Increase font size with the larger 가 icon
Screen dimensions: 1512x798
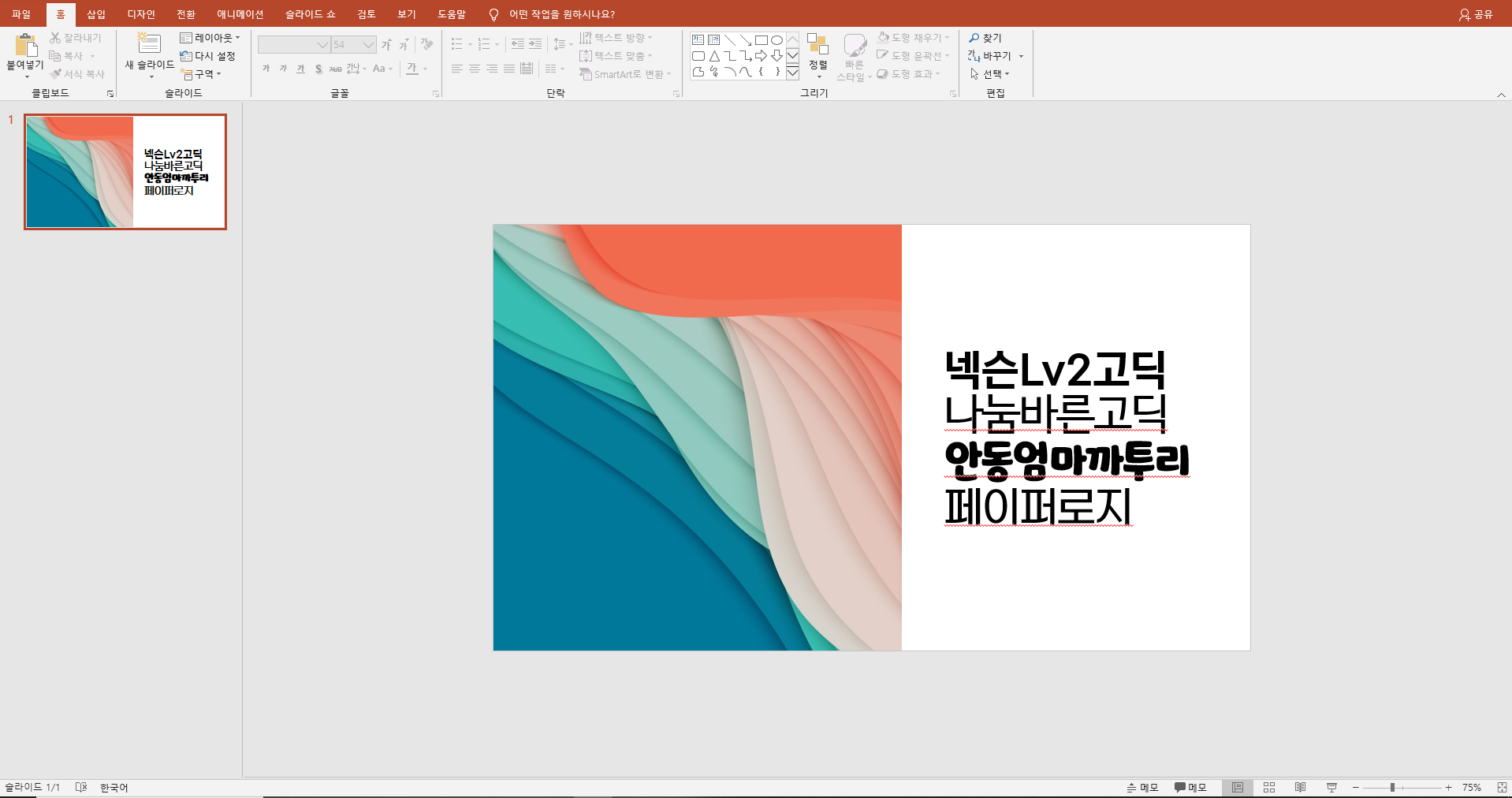click(x=386, y=45)
